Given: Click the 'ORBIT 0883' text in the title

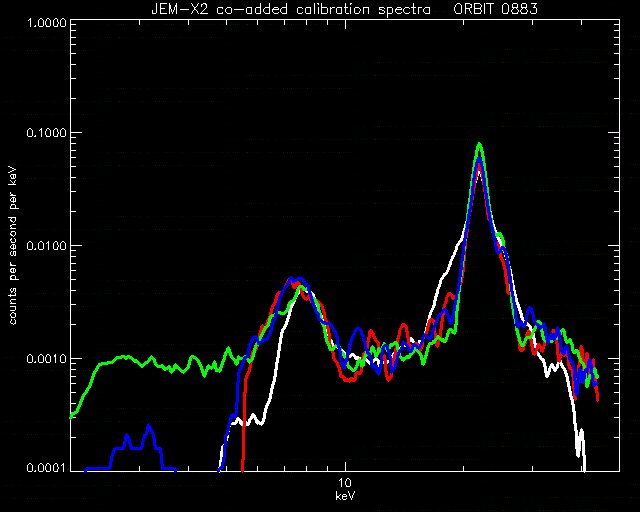Looking at the screenshot, I should tap(495, 9).
